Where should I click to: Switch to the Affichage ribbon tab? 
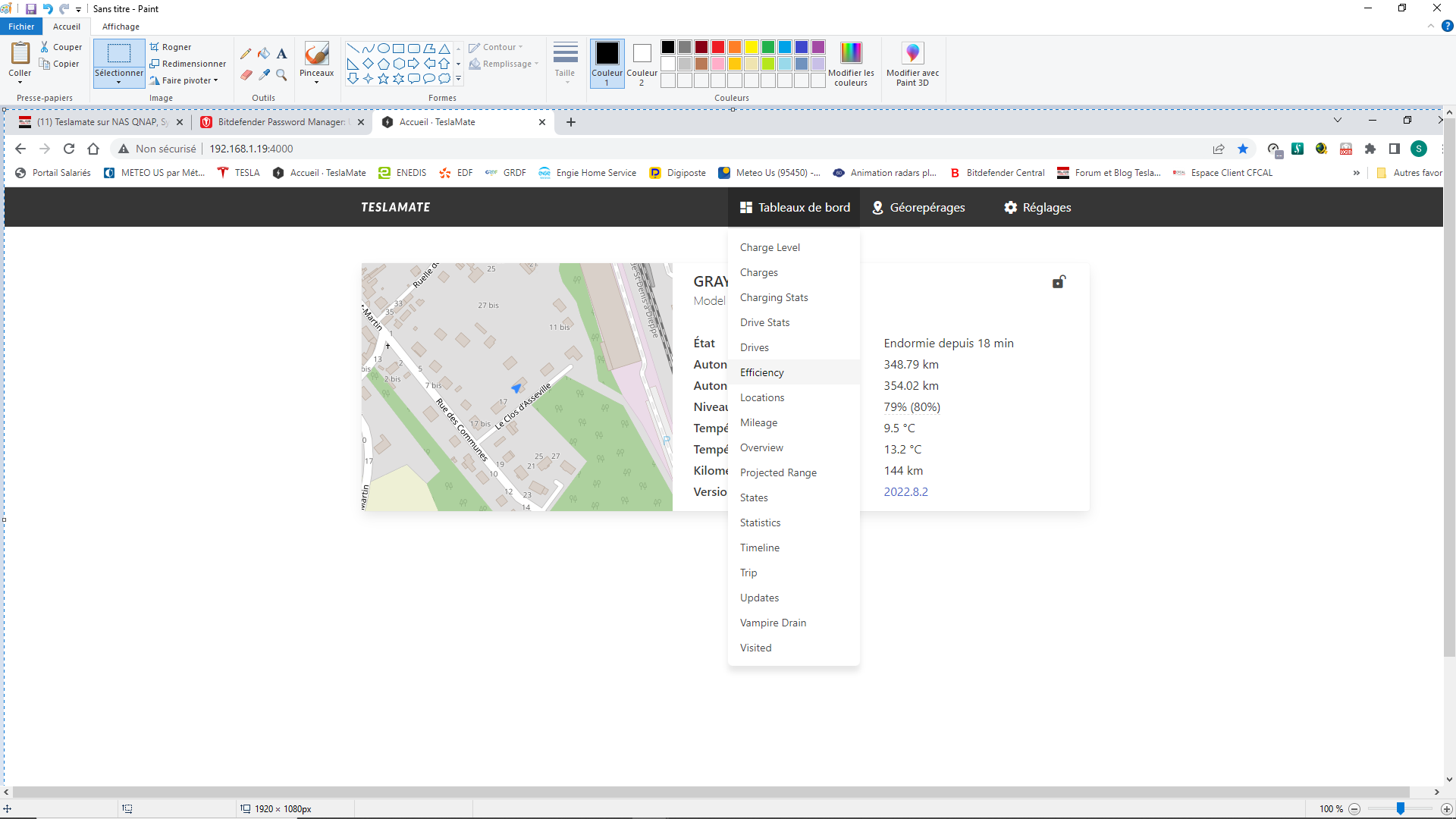(x=121, y=27)
